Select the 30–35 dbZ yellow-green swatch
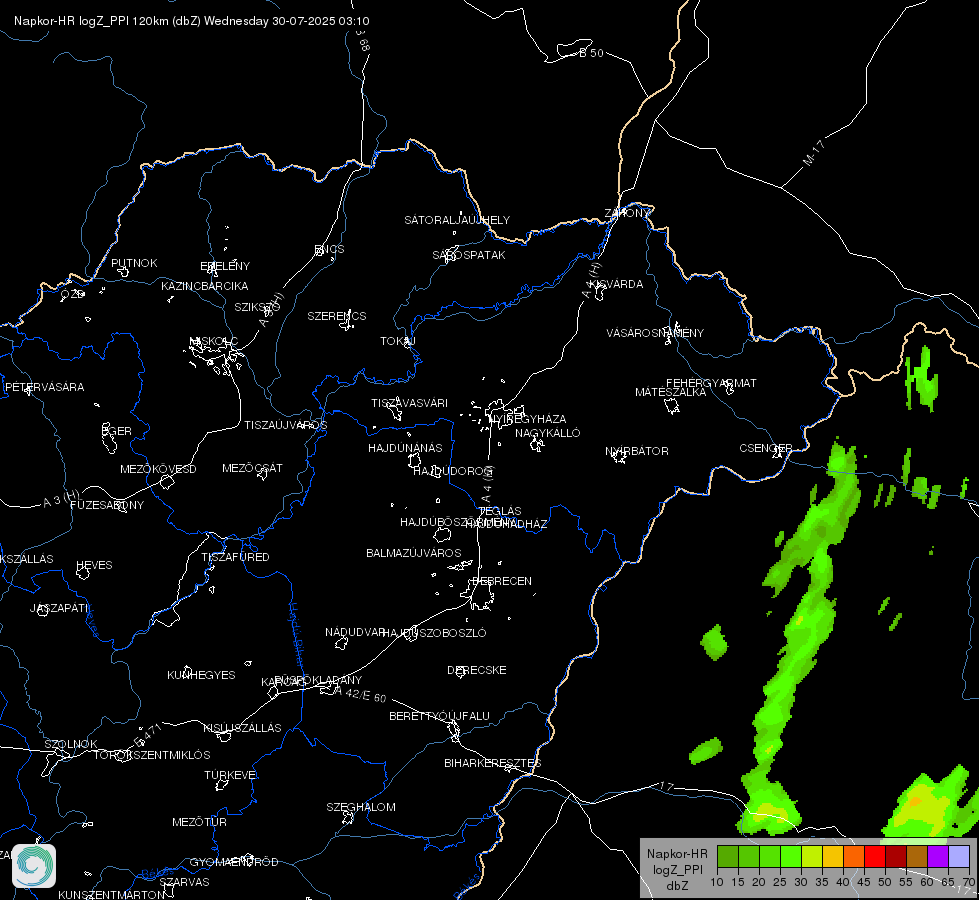The width and height of the screenshot is (979, 900). 812,856
